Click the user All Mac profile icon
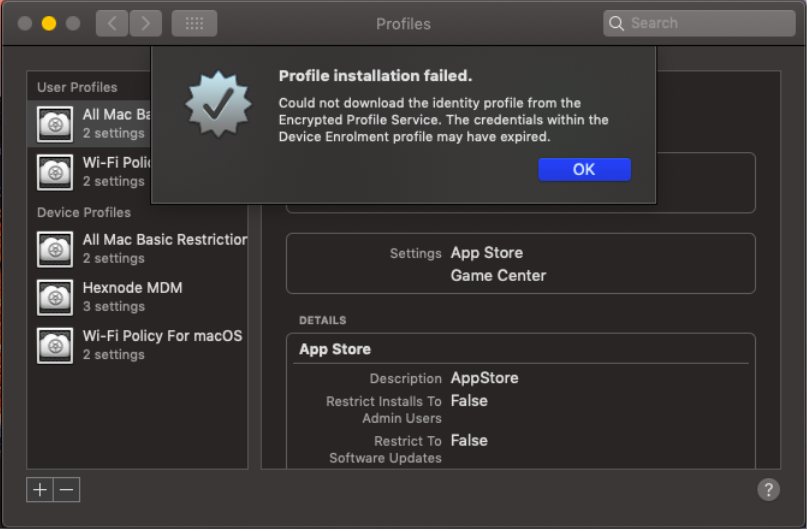This screenshot has width=807, height=531. coord(55,124)
